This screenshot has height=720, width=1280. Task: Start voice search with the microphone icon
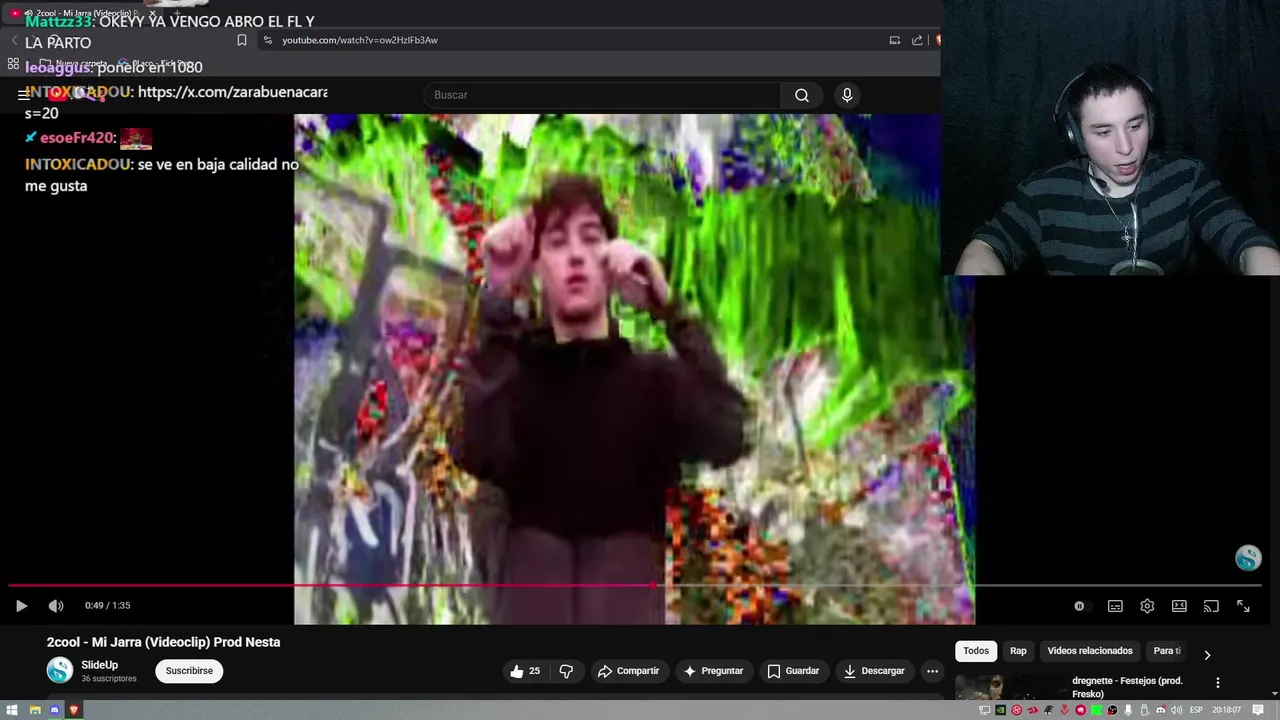pos(847,95)
